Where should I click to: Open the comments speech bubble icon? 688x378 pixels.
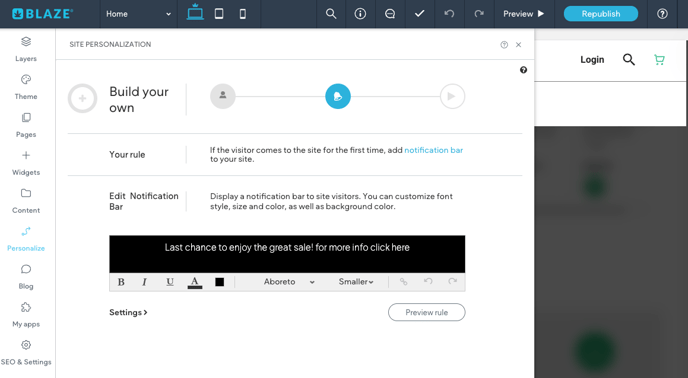pos(390,14)
